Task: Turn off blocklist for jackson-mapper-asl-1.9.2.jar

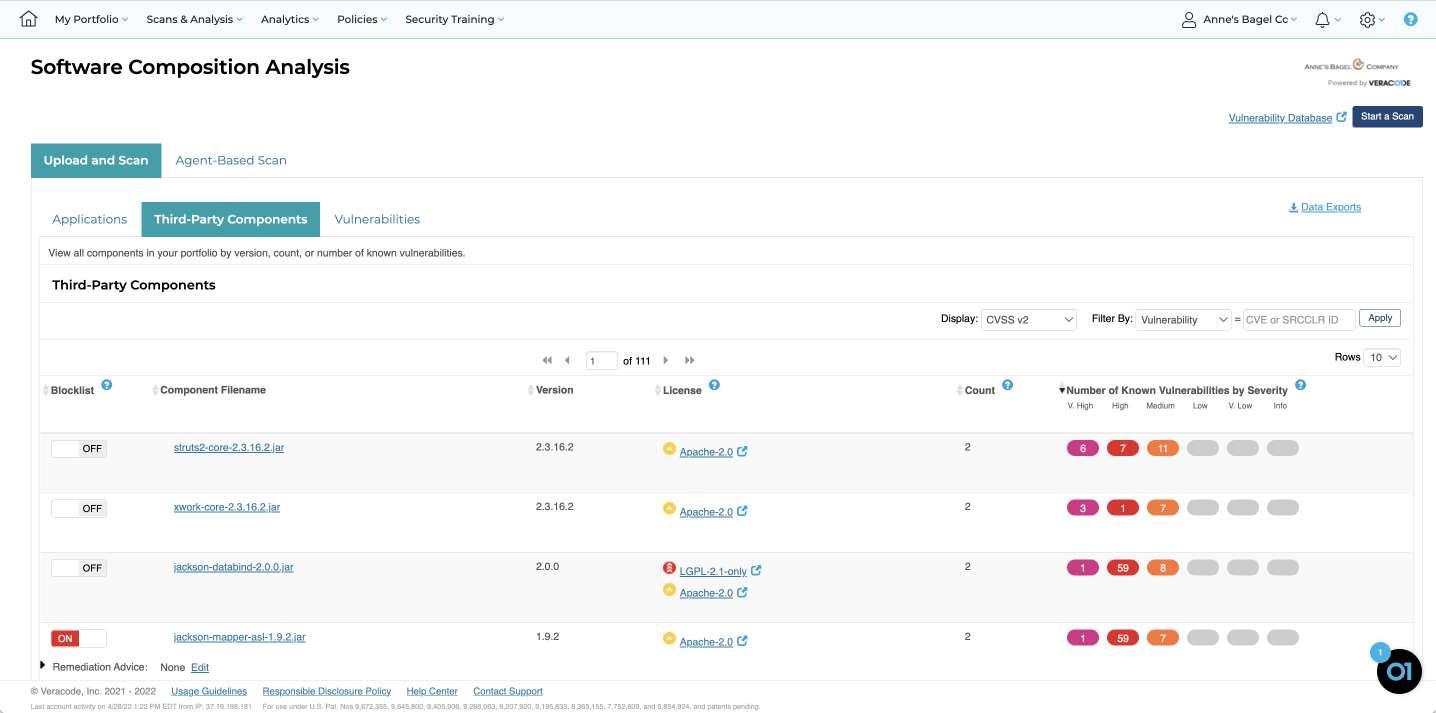Action: pyautogui.click(x=79, y=638)
